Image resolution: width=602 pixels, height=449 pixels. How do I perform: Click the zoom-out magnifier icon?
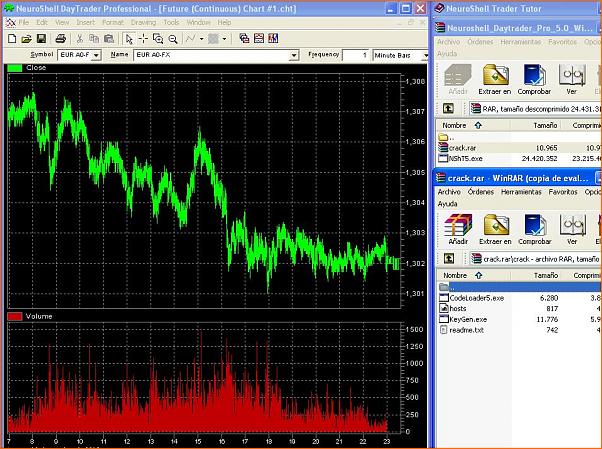173,38
